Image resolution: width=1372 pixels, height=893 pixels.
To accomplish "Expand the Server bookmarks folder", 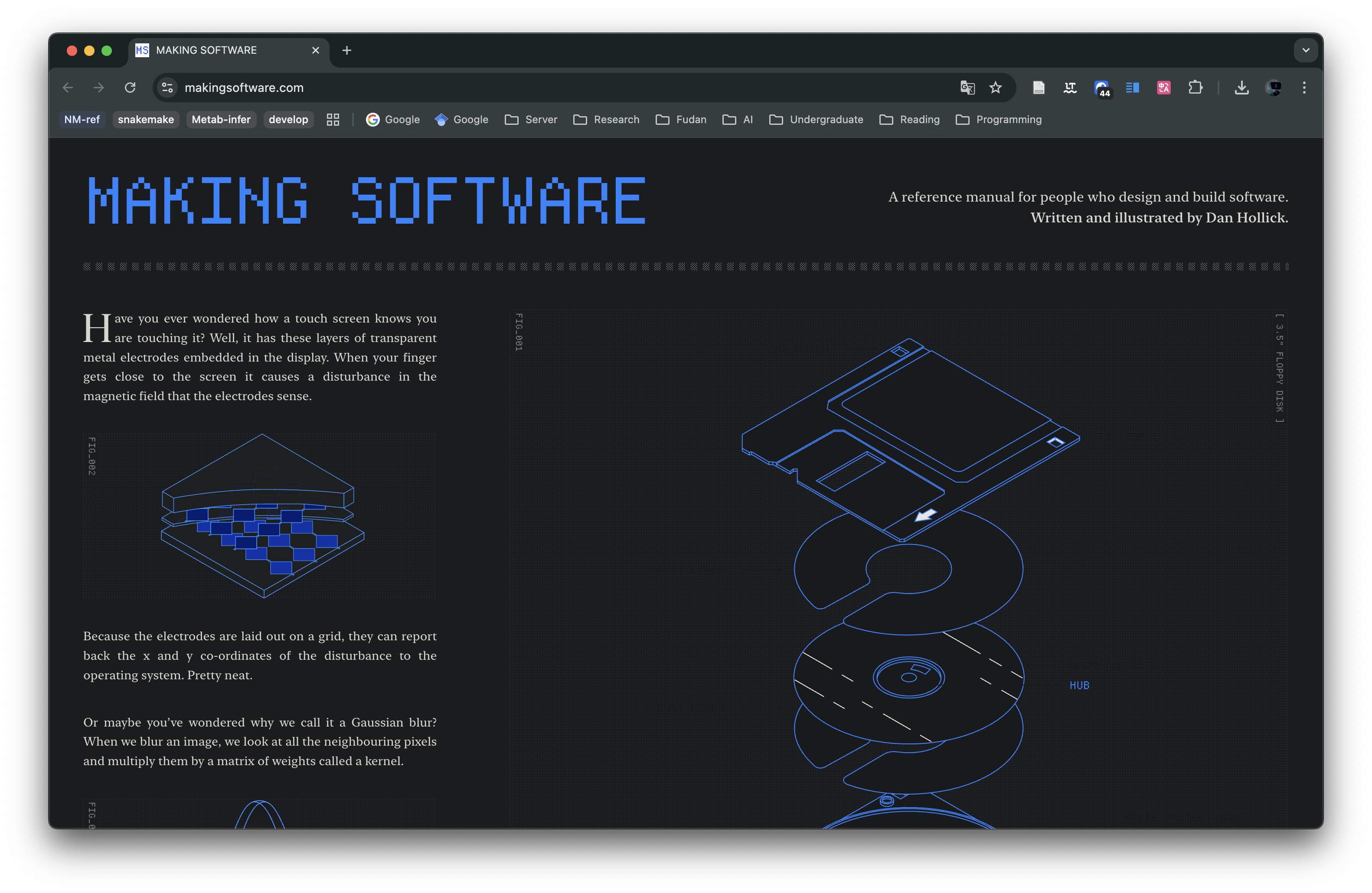I will [531, 119].
